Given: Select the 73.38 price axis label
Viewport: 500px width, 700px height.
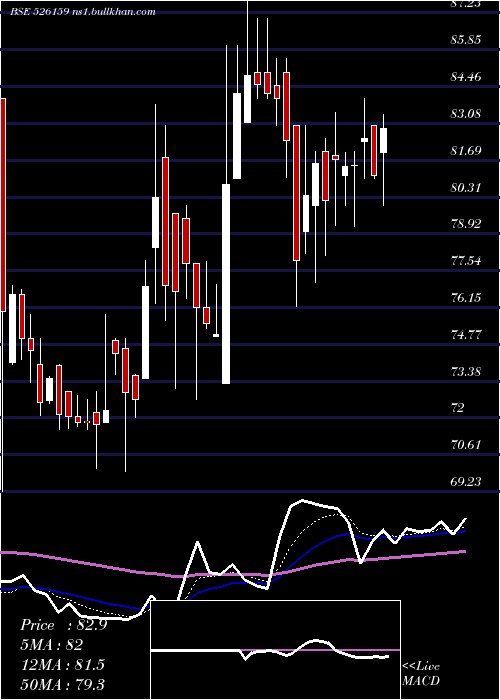Looking at the screenshot, I should click(x=466, y=371).
